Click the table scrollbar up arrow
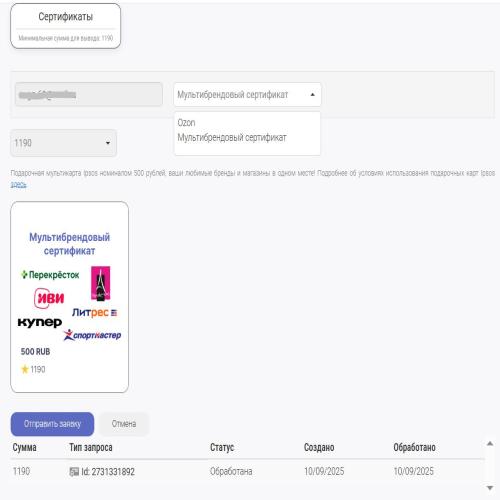This screenshot has height=500, width=500. [x=490, y=444]
